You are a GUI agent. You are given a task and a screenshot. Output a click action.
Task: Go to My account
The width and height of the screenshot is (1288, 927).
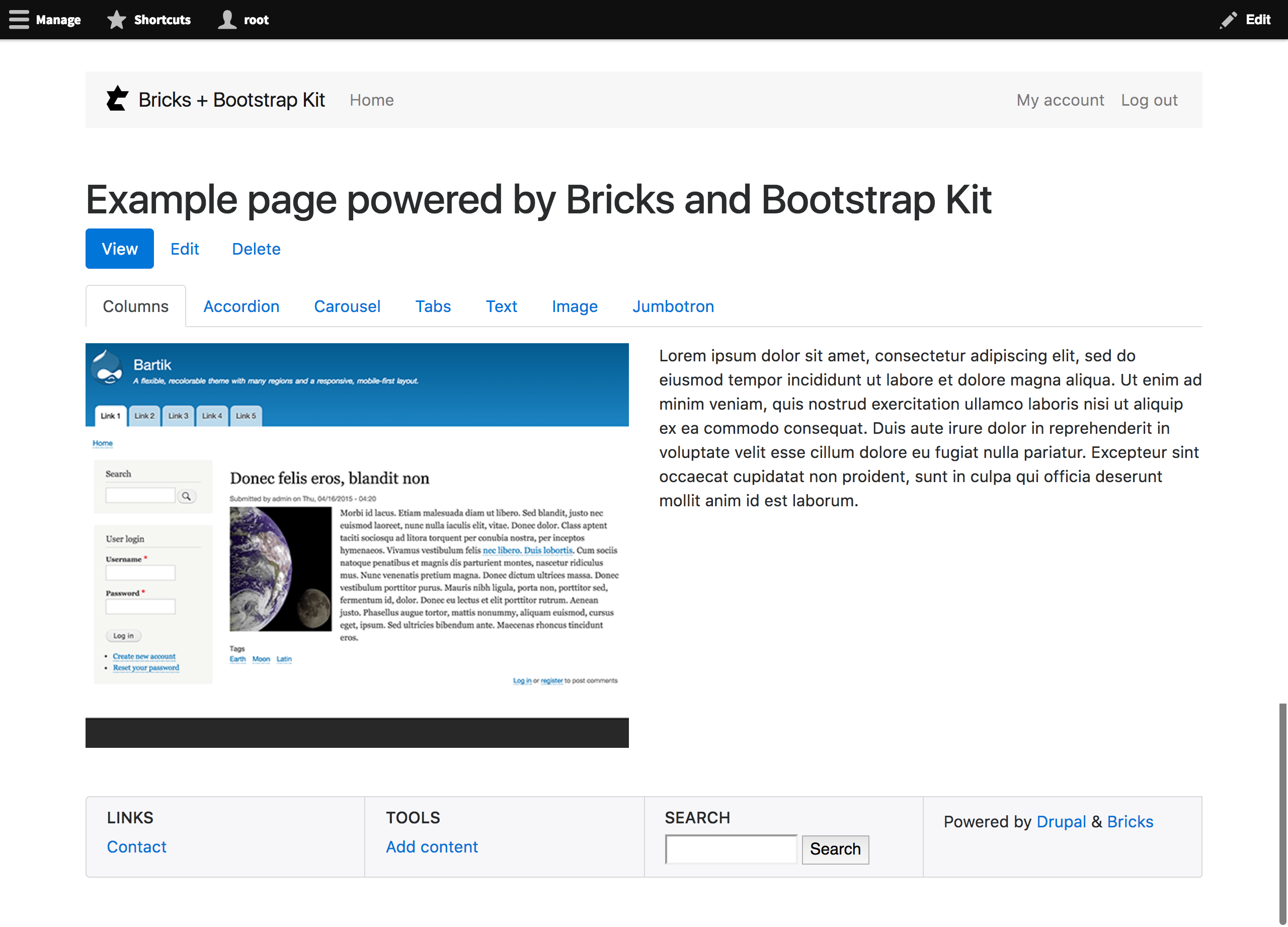pyautogui.click(x=1060, y=100)
